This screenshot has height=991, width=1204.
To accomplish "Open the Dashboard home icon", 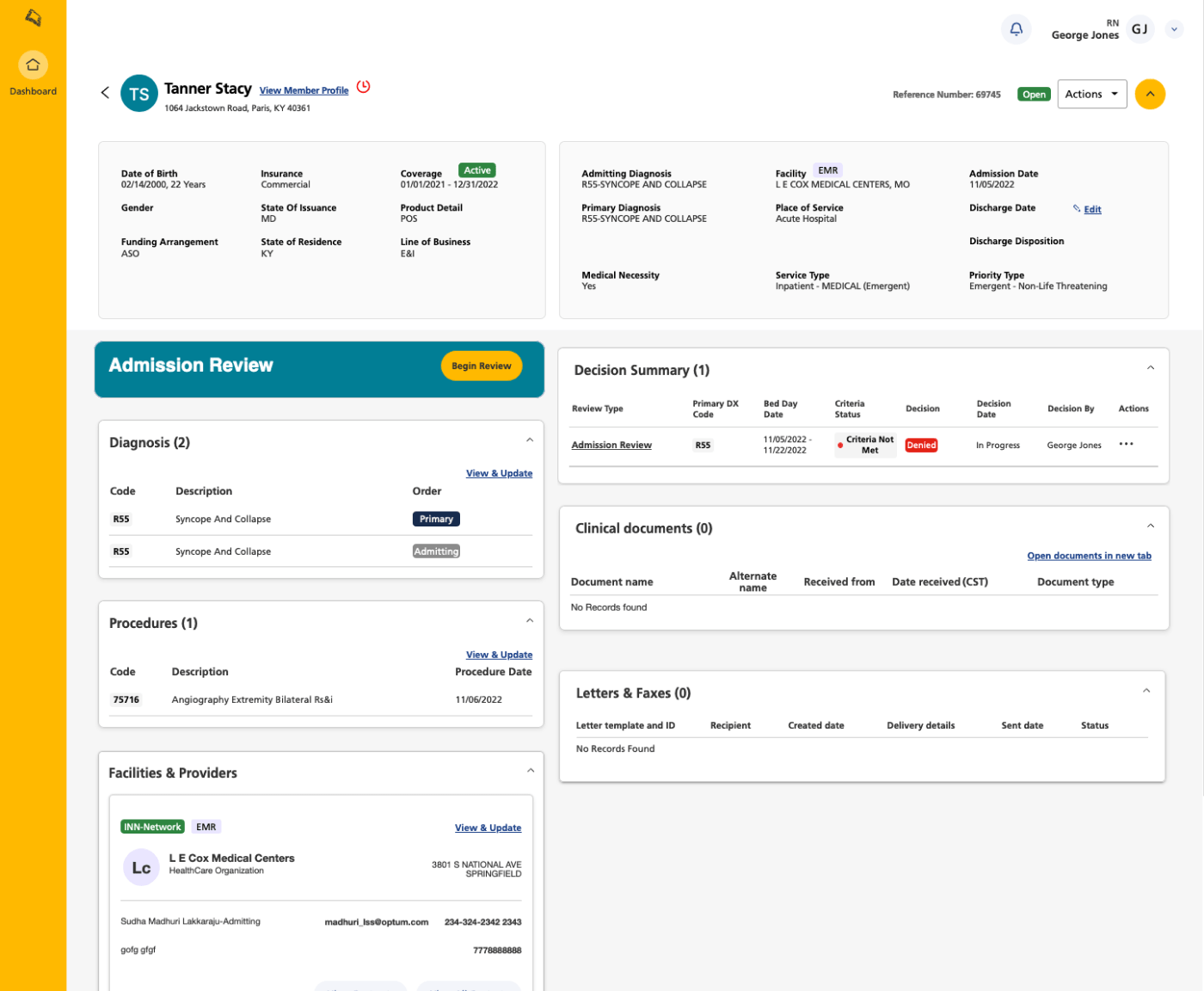I will pos(33,65).
